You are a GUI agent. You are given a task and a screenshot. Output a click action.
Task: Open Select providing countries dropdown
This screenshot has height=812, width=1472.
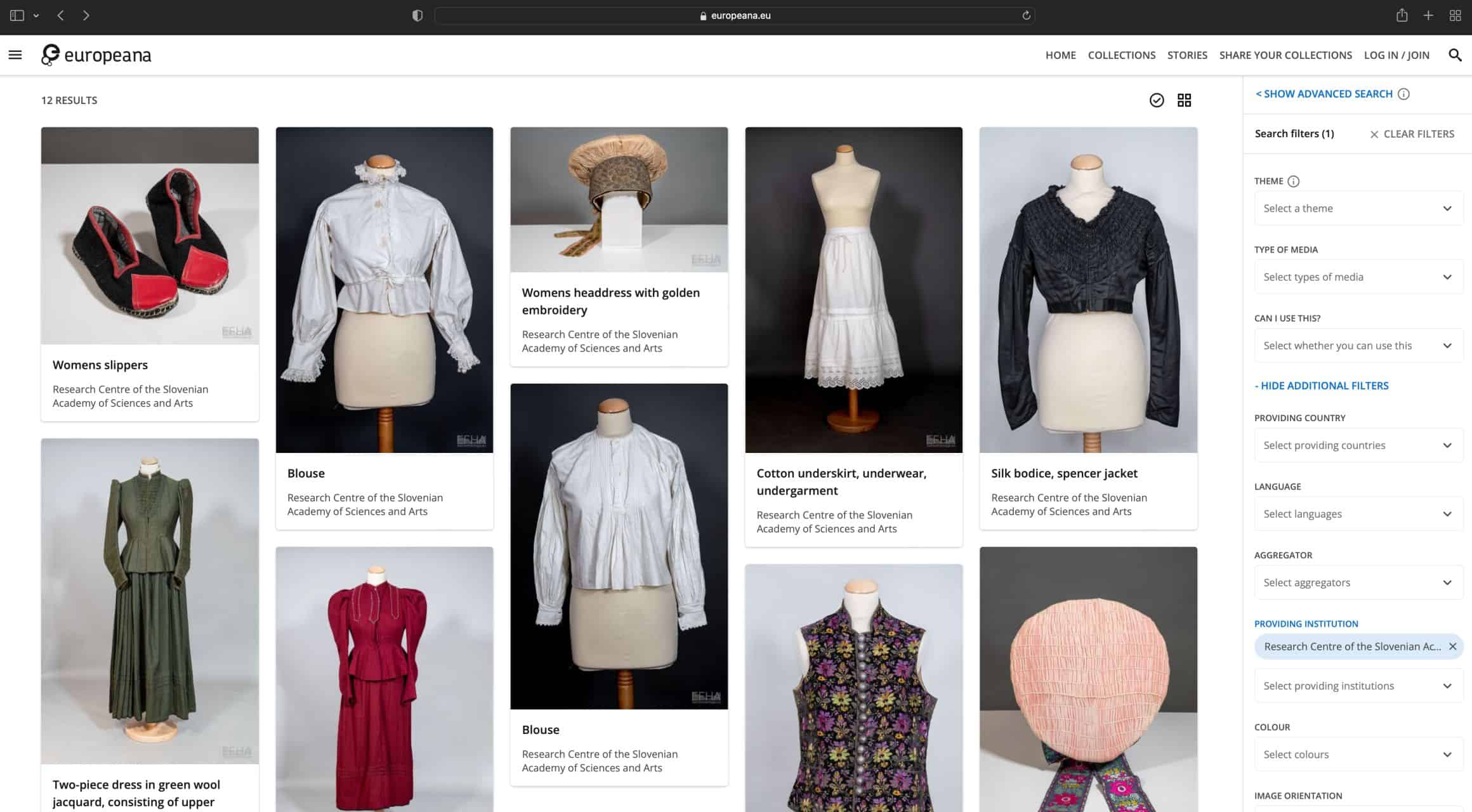pyautogui.click(x=1358, y=445)
